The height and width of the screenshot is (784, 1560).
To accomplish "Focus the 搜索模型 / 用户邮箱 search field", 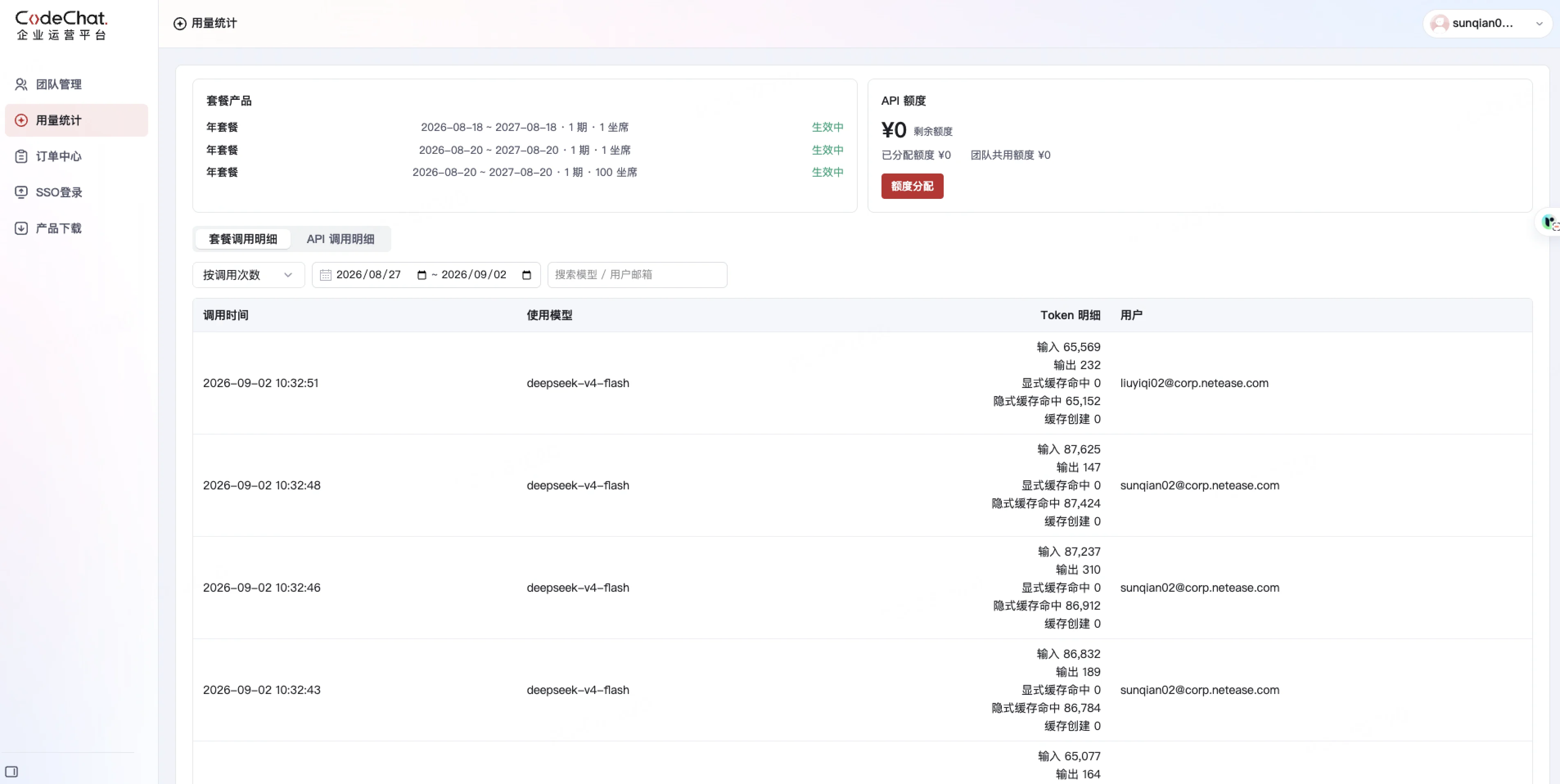I will click(x=637, y=275).
